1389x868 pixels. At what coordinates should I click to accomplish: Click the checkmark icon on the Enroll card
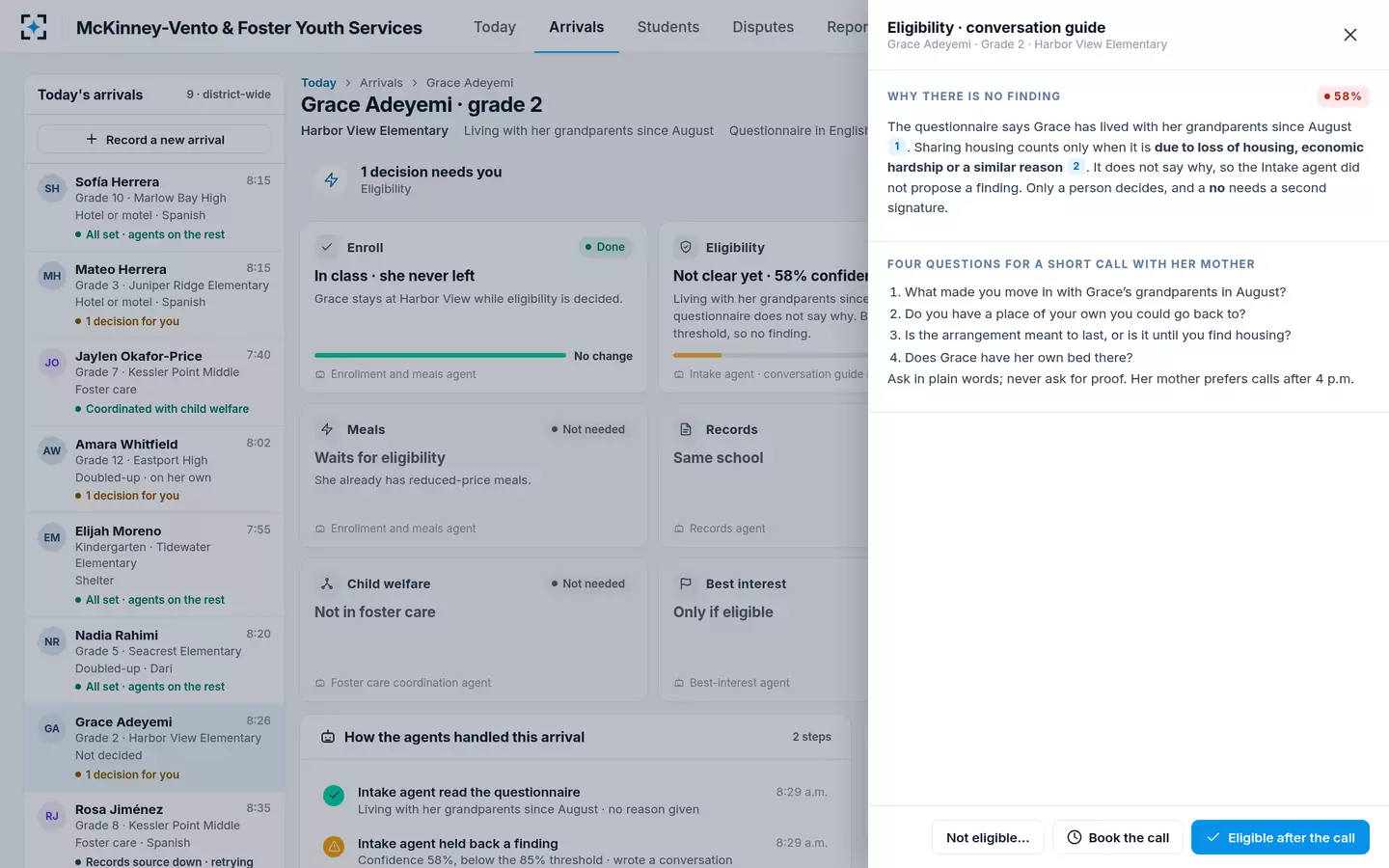(327, 247)
